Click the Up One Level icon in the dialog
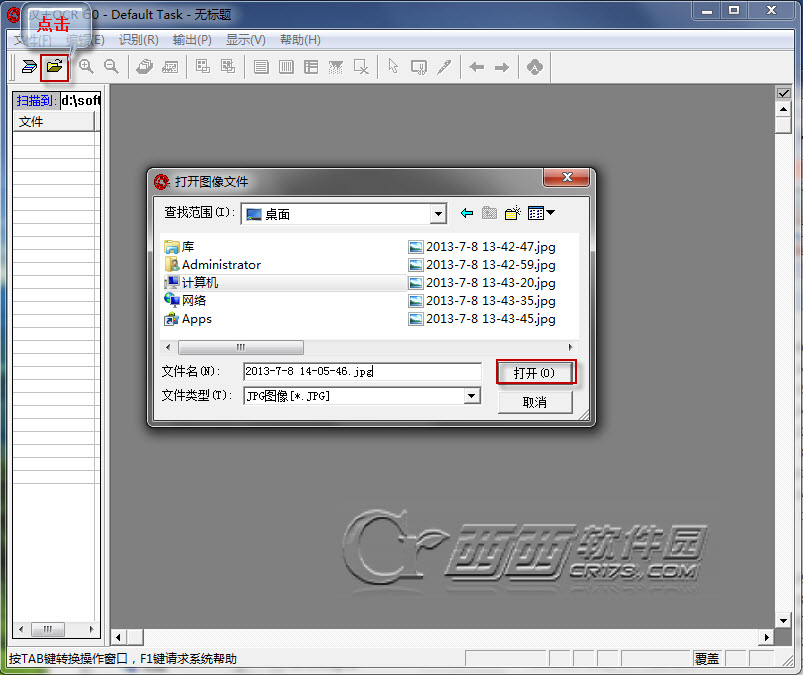This screenshot has height=675, width=803. click(489, 212)
